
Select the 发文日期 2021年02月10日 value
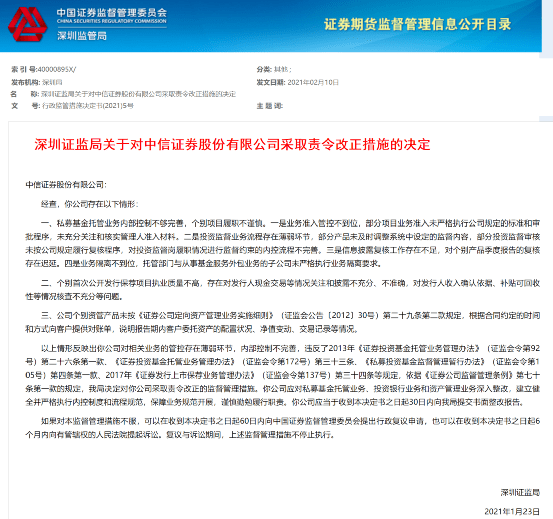(313, 83)
